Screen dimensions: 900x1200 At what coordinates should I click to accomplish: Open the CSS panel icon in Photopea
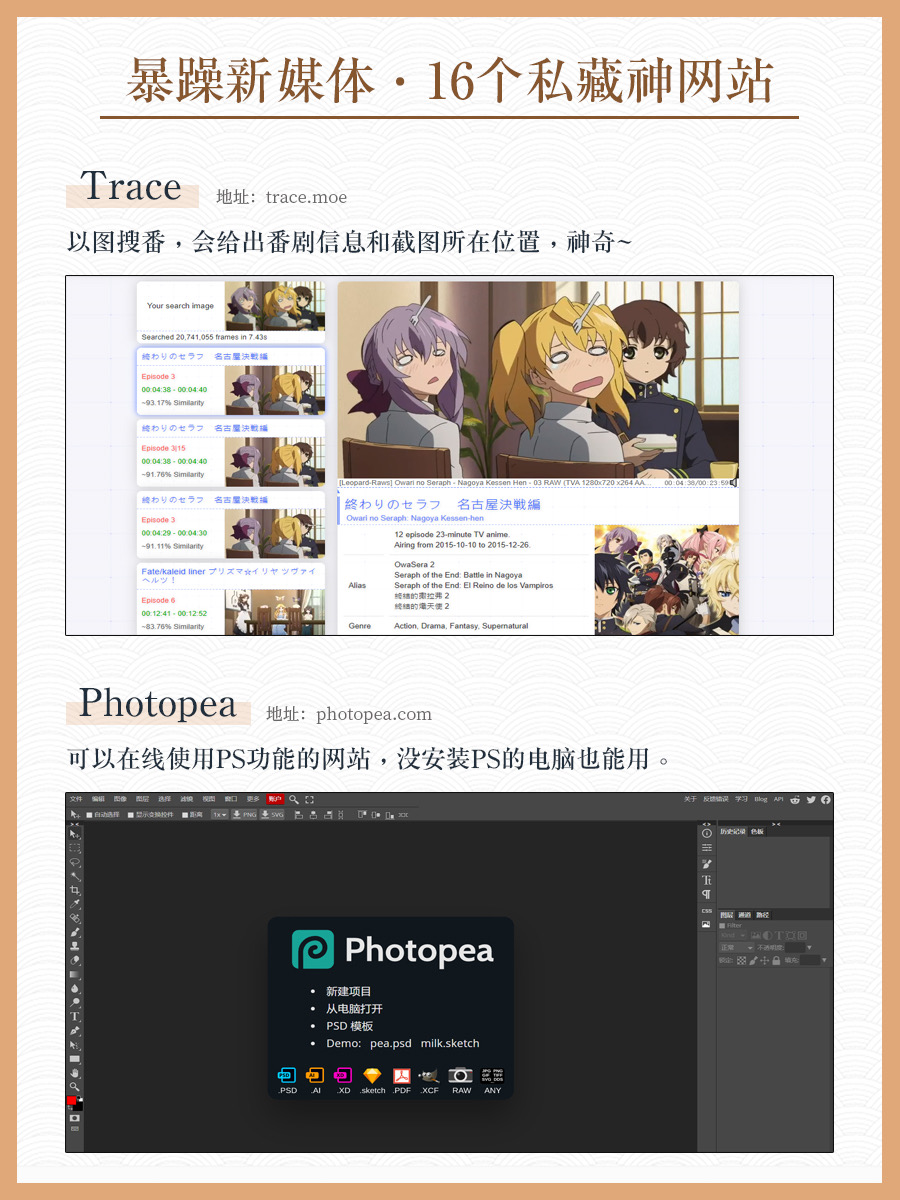(x=707, y=911)
